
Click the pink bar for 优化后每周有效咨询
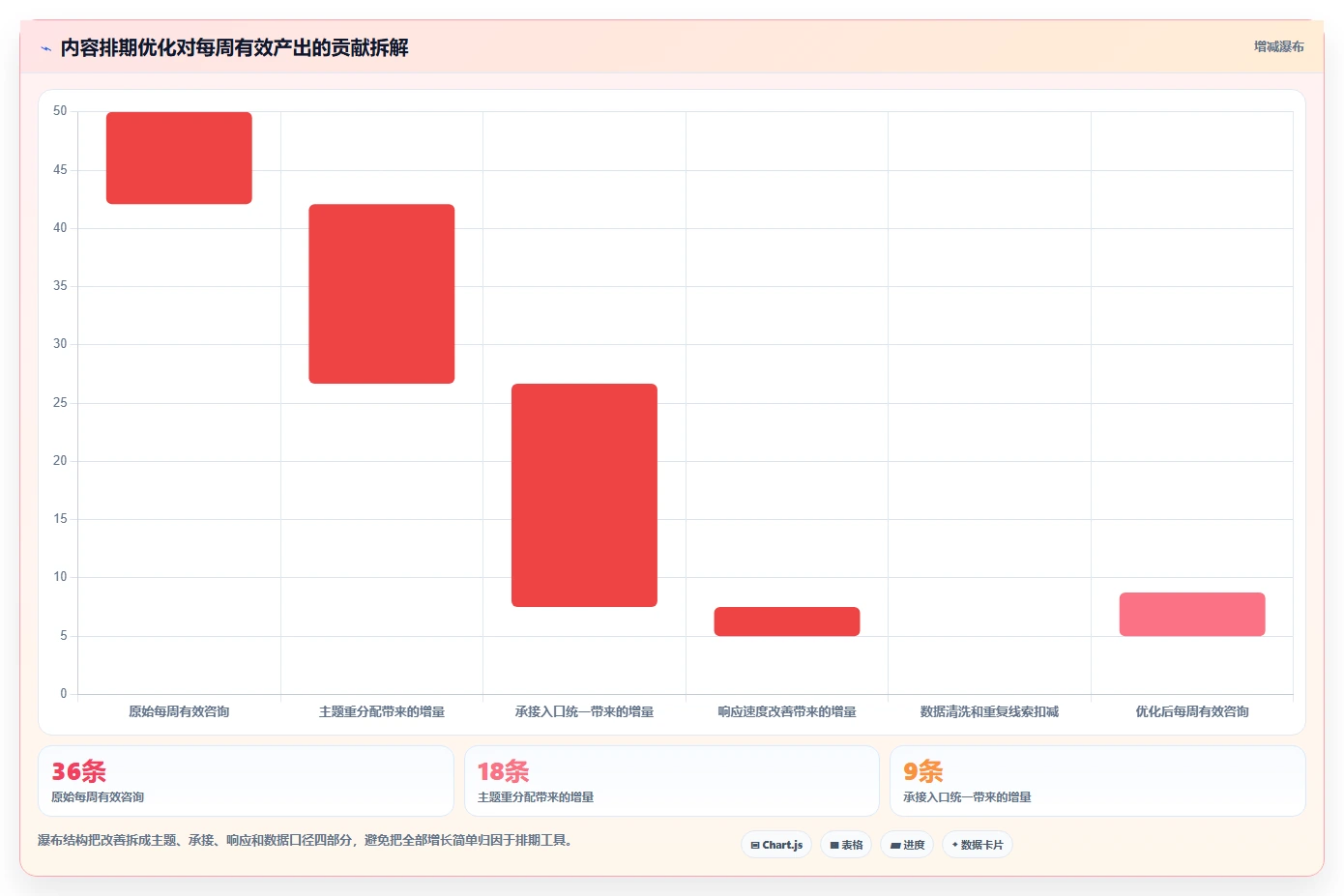1192,614
